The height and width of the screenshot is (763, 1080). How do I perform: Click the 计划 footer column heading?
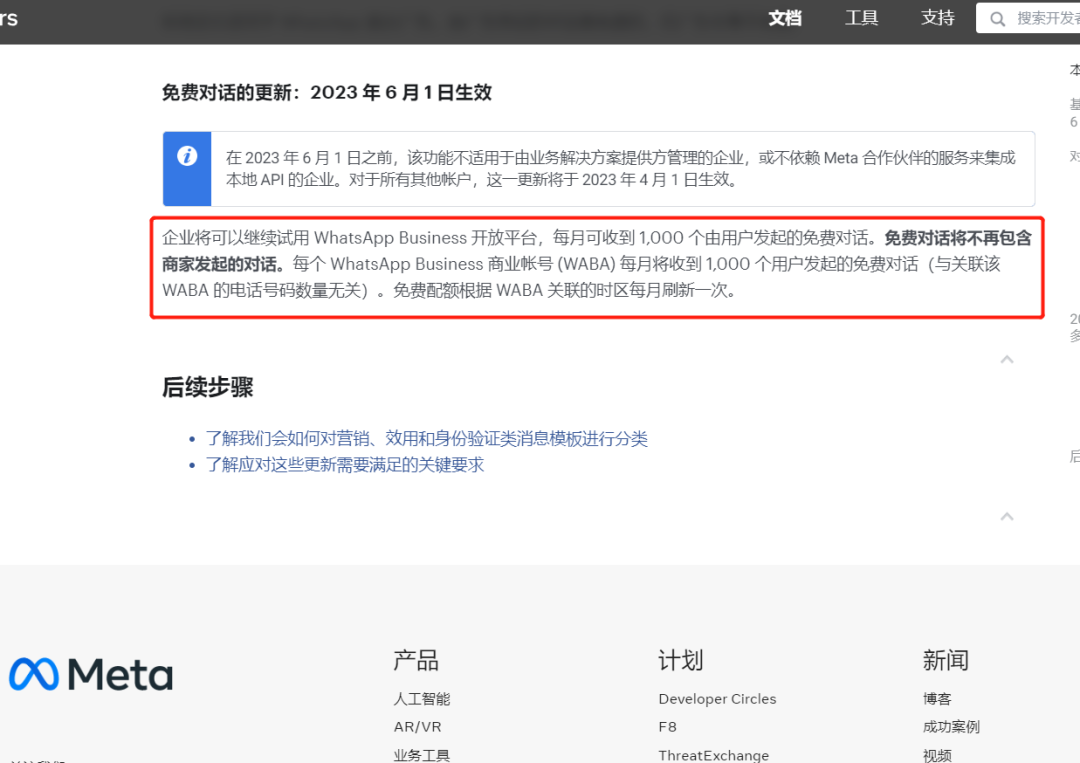(681, 660)
